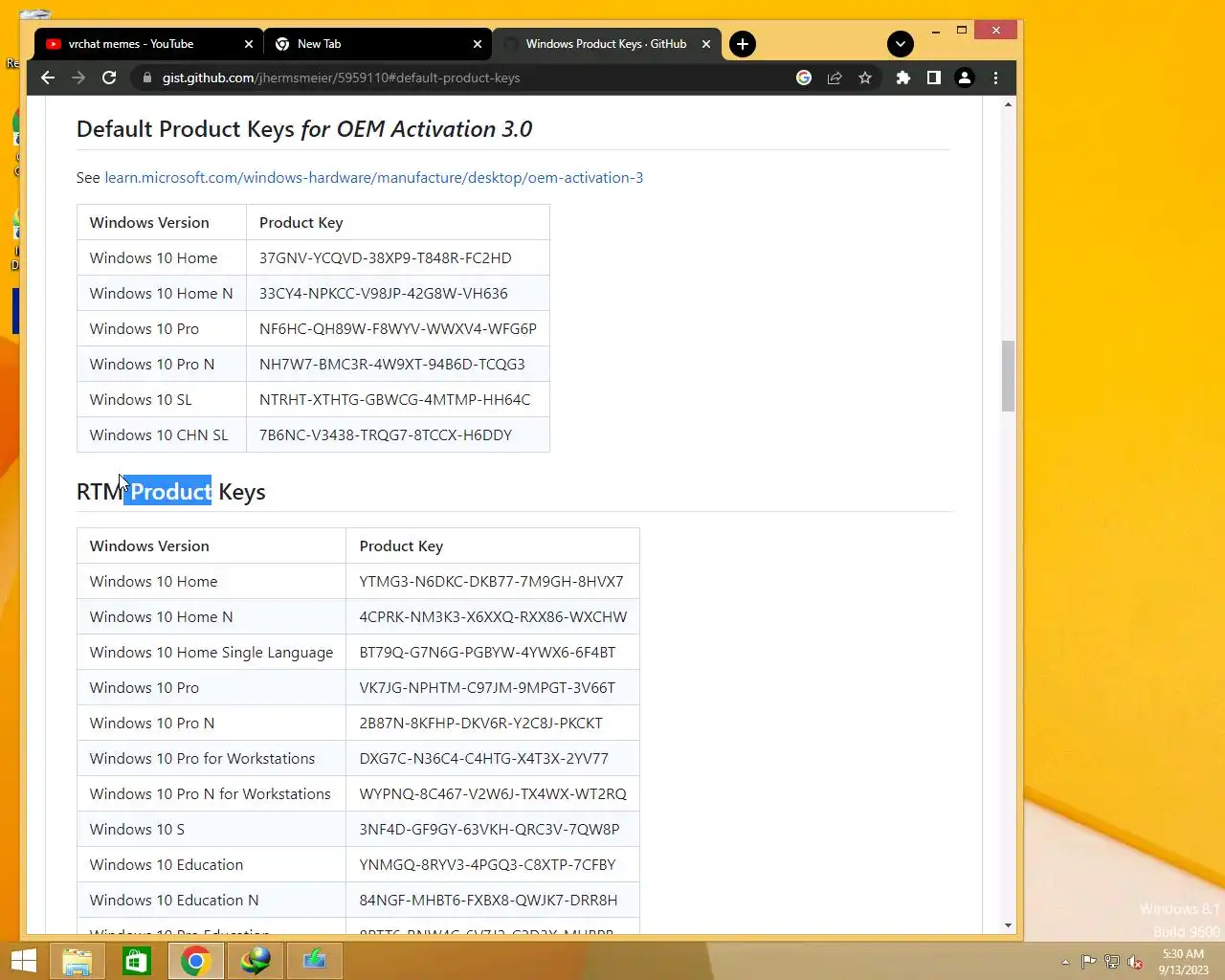Open the green arrow taskbar application
The height and width of the screenshot is (980, 1225).
coord(315,961)
